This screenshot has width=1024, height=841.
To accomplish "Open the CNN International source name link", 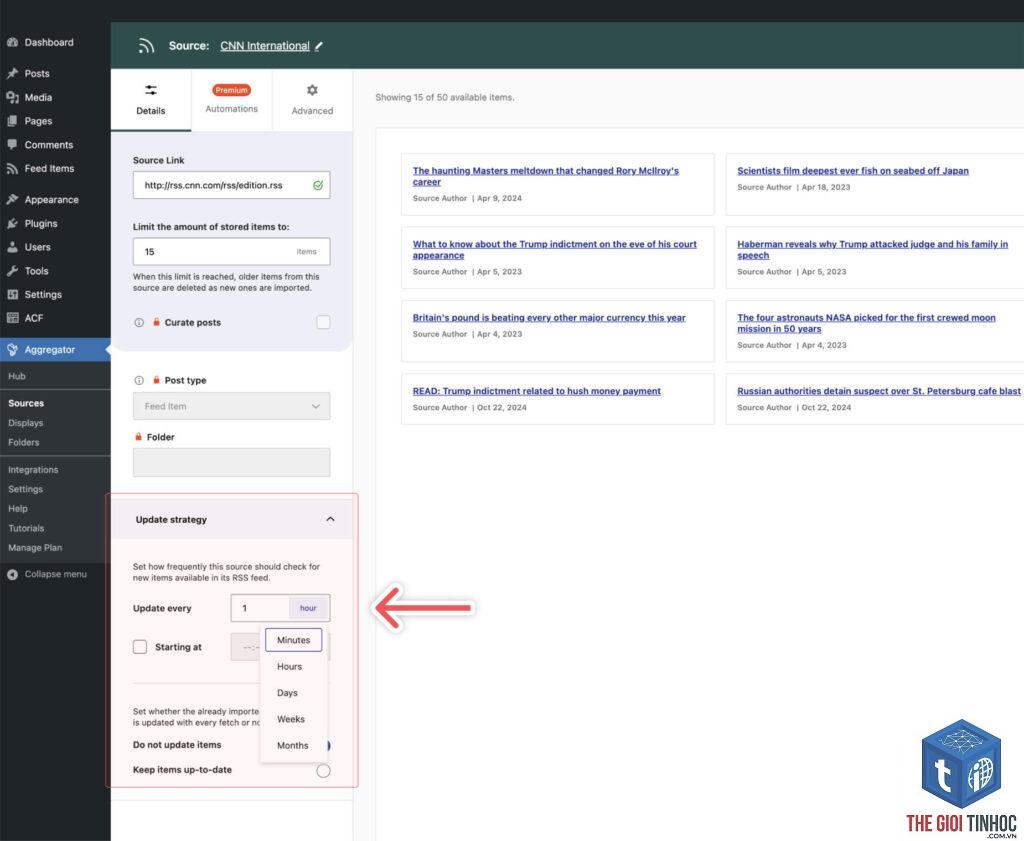I will [x=264, y=46].
